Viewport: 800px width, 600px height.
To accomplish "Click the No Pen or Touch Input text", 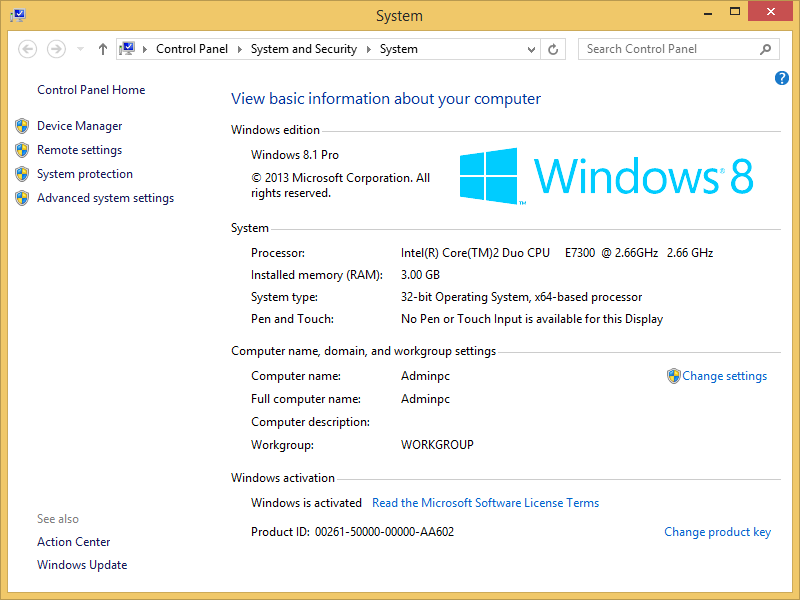I will point(532,319).
